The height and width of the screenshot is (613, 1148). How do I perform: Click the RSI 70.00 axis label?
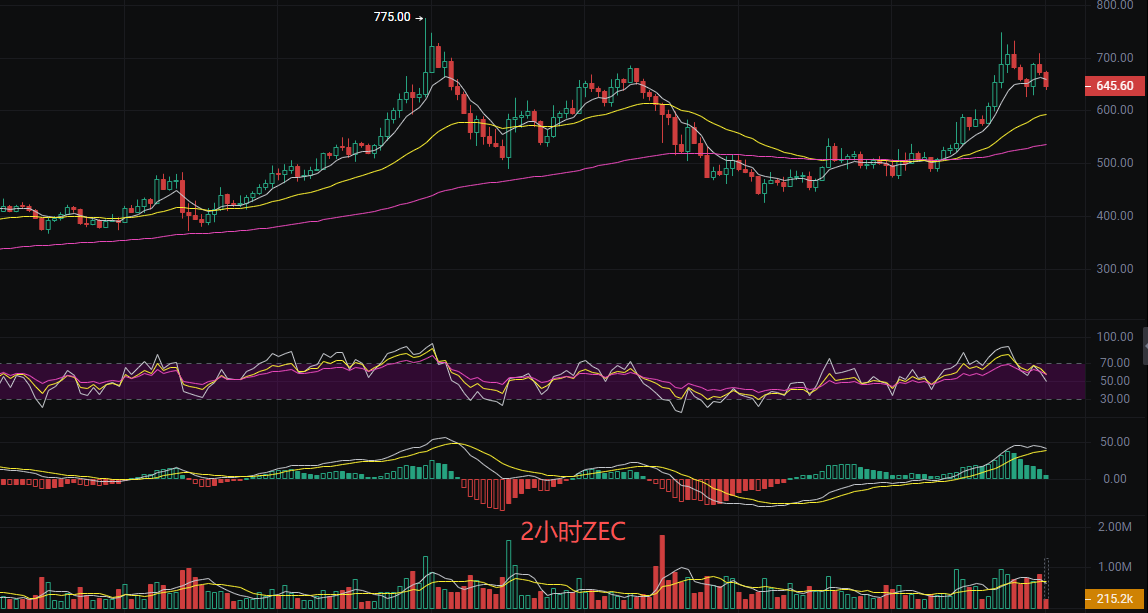(x=1116, y=363)
